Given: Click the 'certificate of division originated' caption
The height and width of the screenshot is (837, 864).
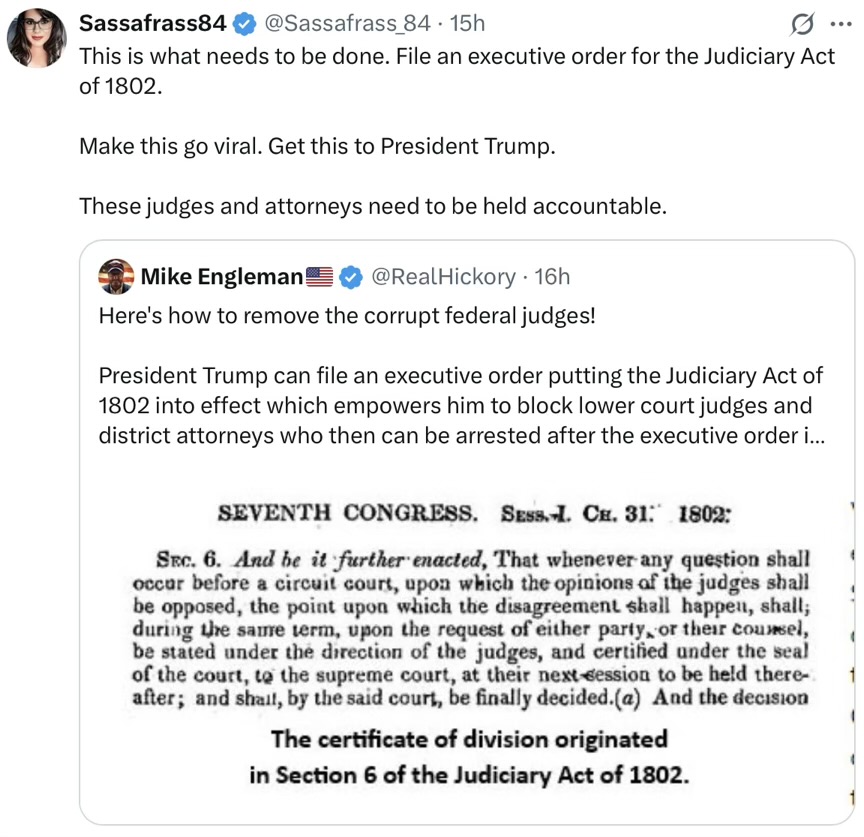Looking at the screenshot, I should tap(469, 740).
